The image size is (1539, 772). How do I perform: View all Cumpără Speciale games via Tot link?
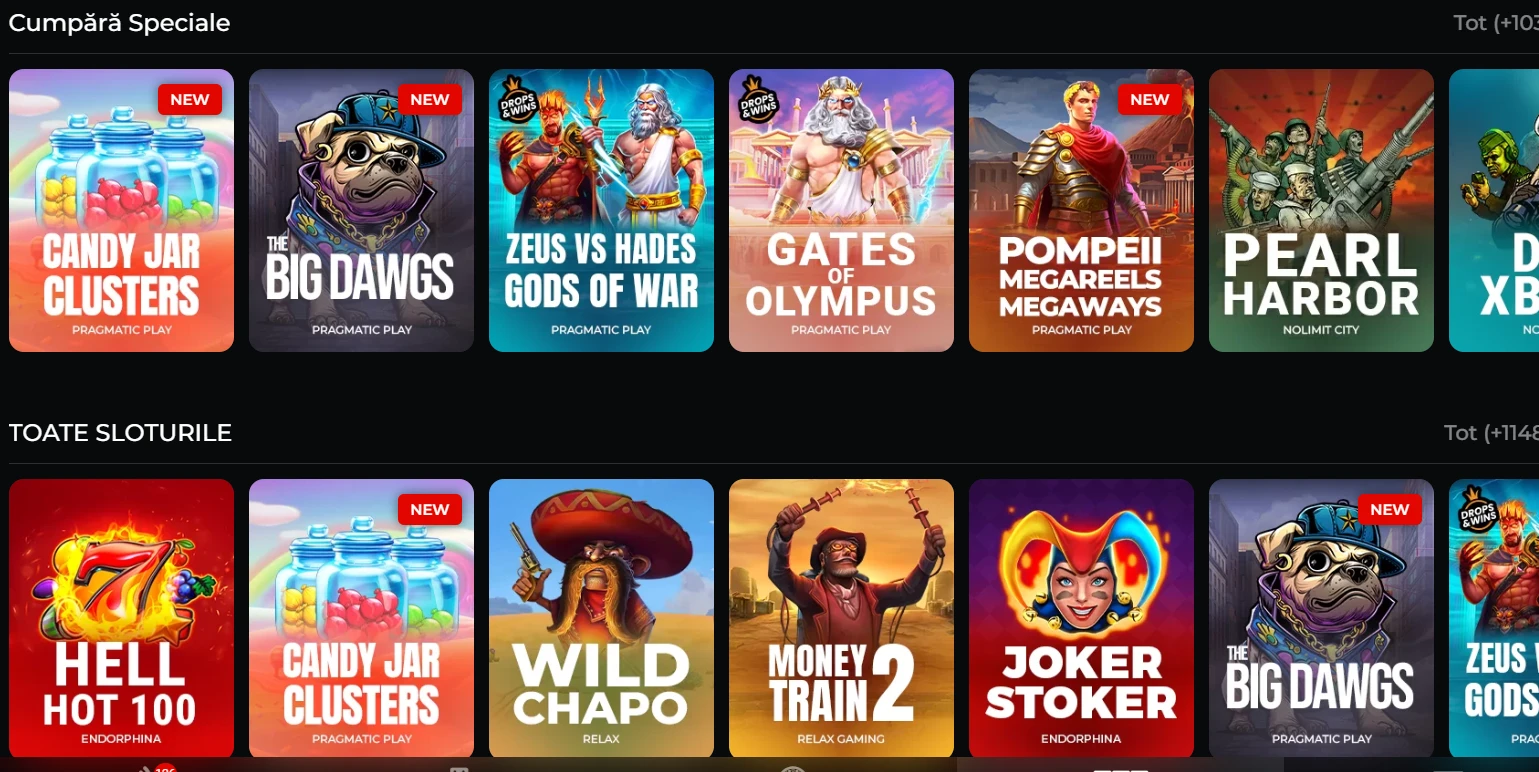click(1495, 23)
